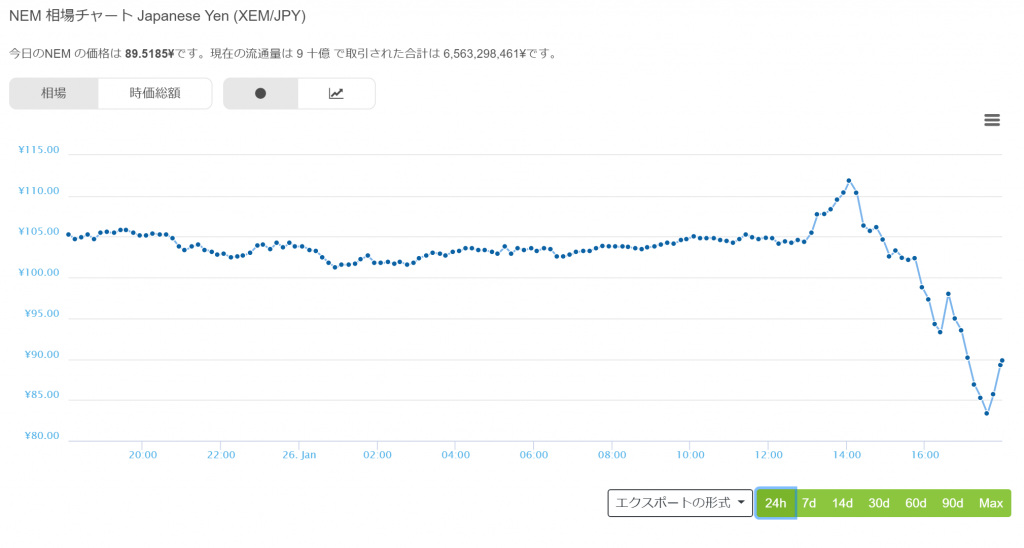Choose the 90d time range
This screenshot has height=548, width=1024.
coord(952,503)
